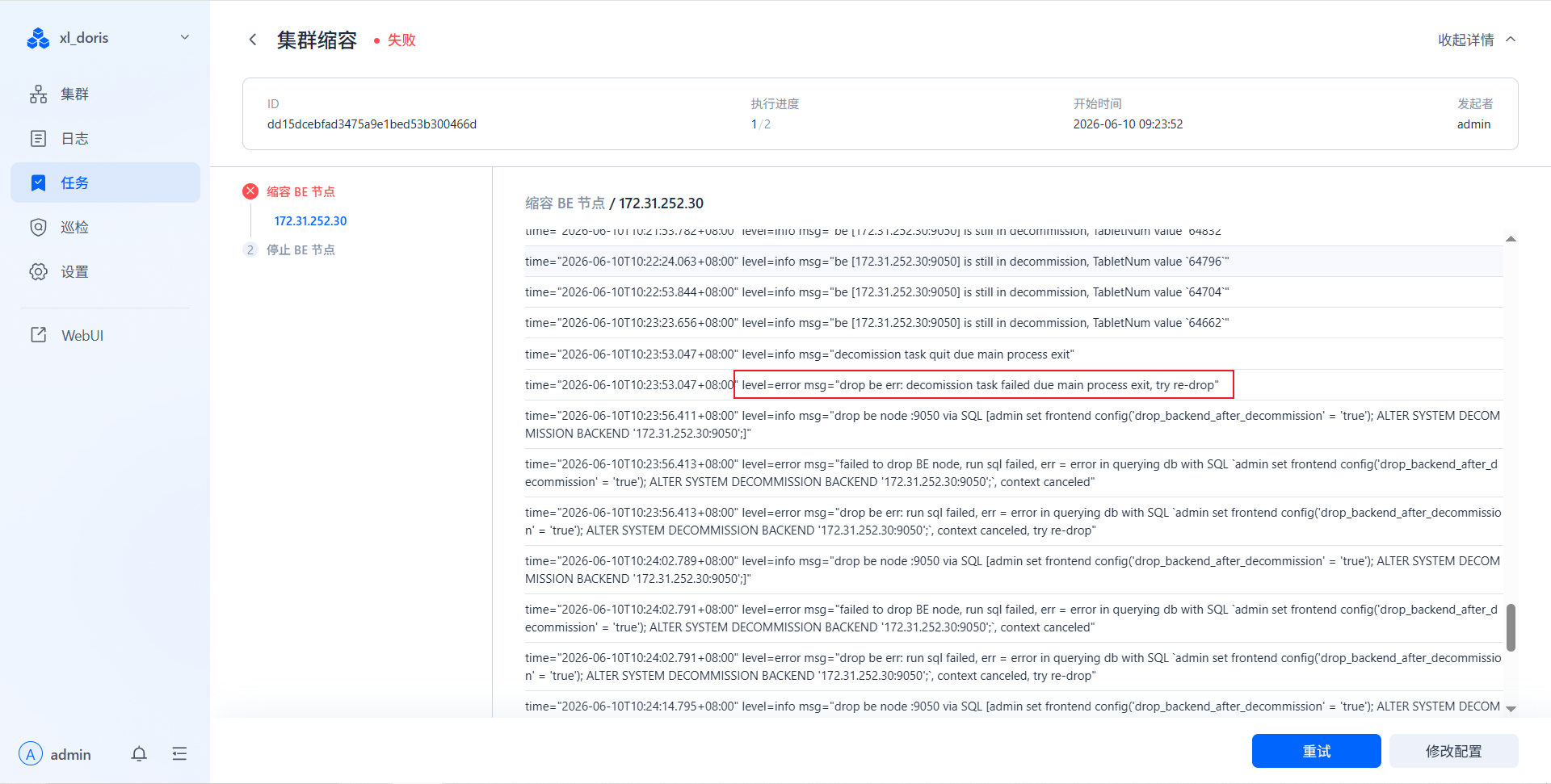Screen dimensions: 1551x784
Task: Click log line with TabletNum value 64796
Action: pos(1014,262)
